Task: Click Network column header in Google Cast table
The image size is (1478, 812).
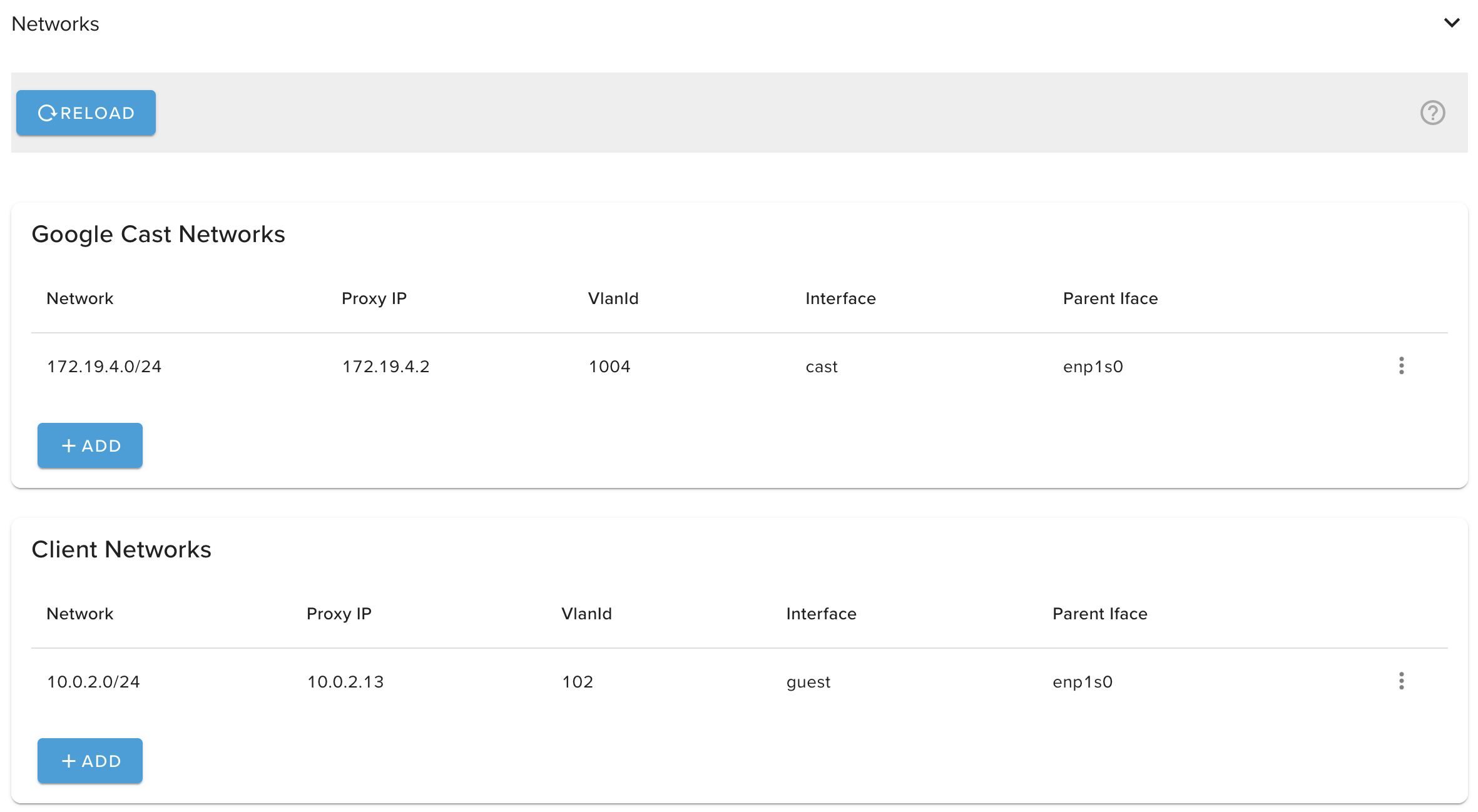Action: point(80,298)
